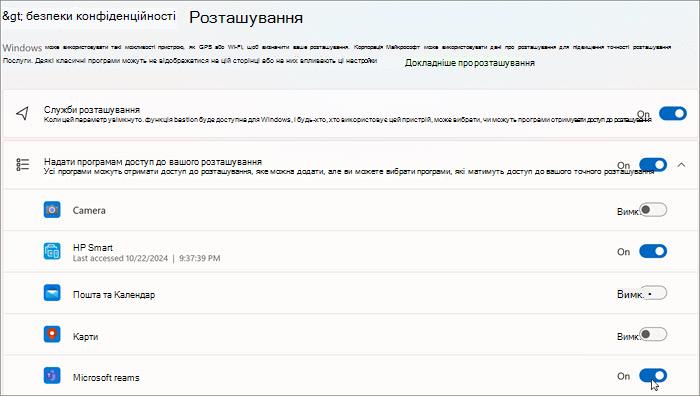The width and height of the screenshot is (700, 396).
Task: Click the Розташування page heading
Action: tap(246, 18)
